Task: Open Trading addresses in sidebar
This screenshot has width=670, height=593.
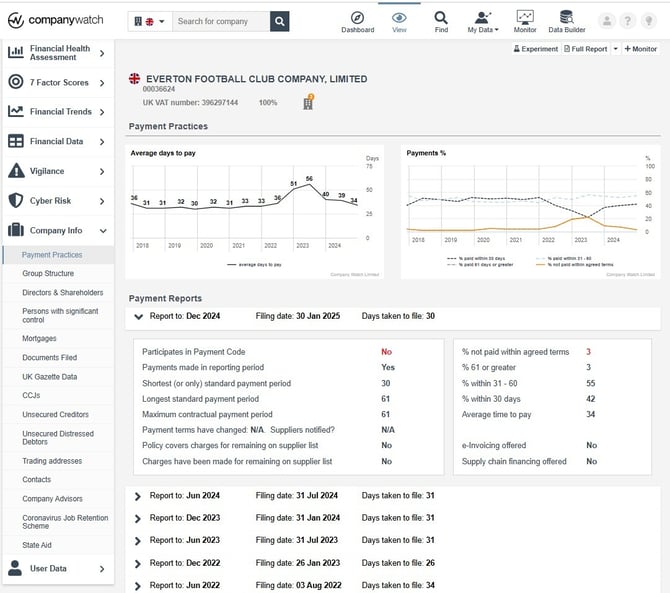Action: [x=52, y=461]
